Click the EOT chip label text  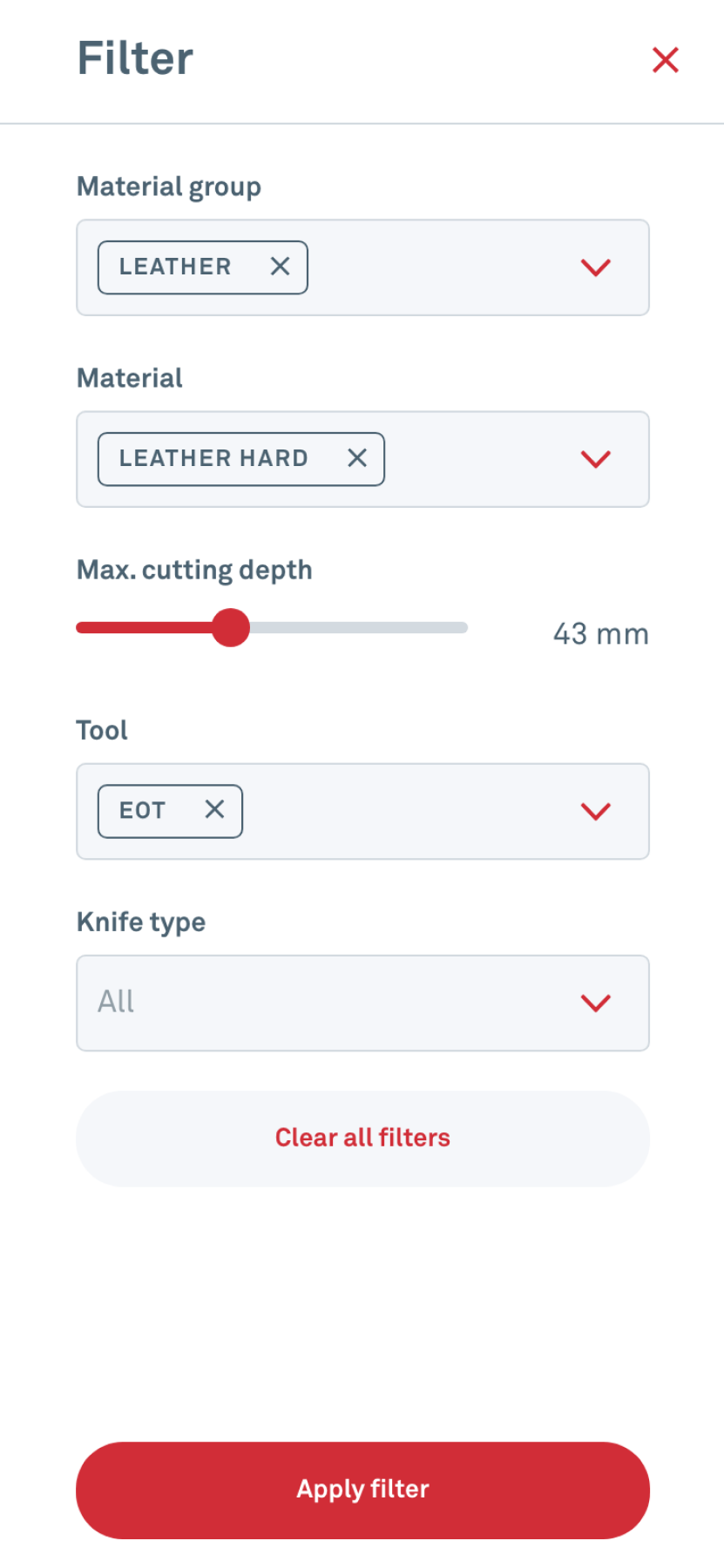(142, 810)
